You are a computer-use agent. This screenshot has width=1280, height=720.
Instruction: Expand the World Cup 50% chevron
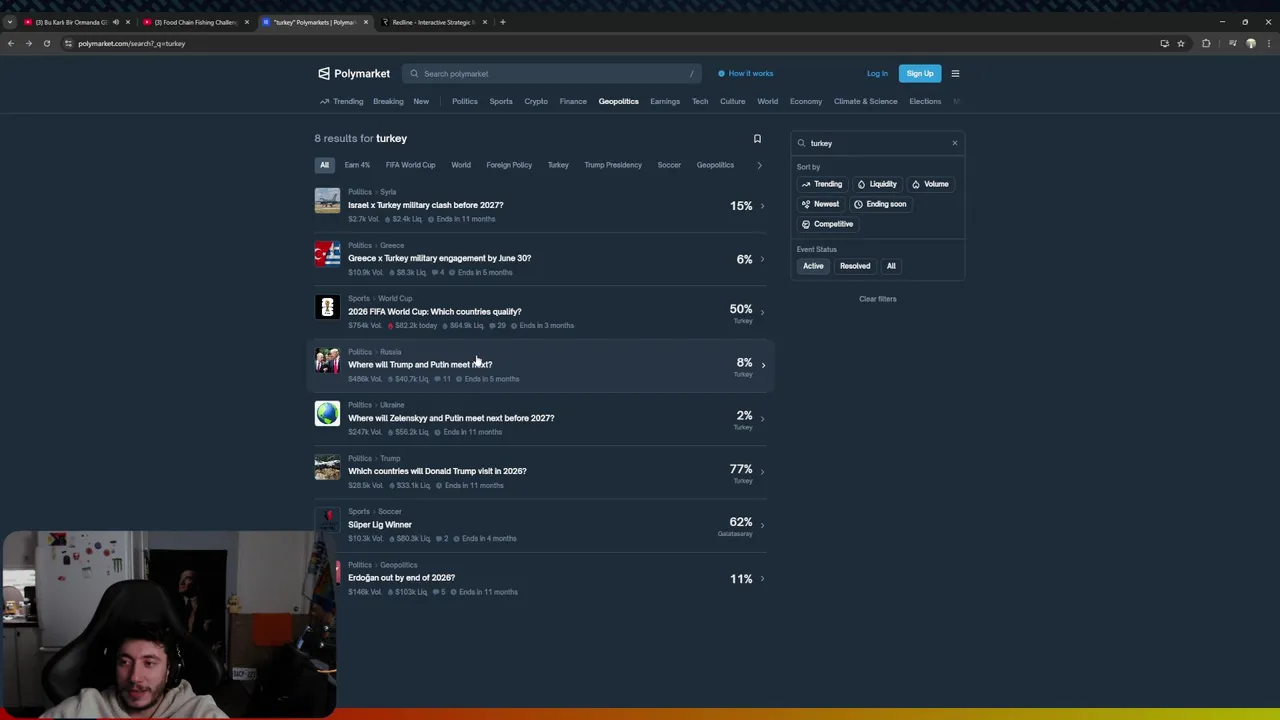tap(762, 312)
